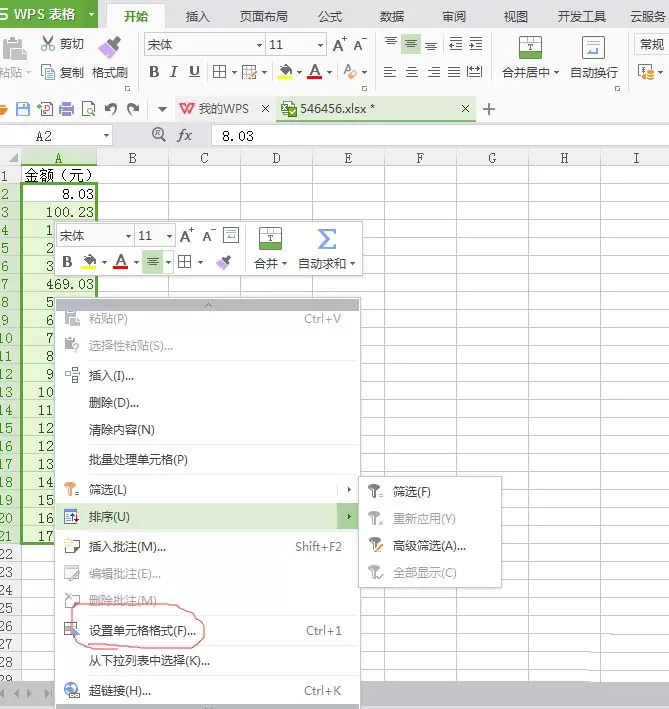The width and height of the screenshot is (669, 709).
Task: Click the decrease indent icon
Action: pyautogui.click(x=455, y=44)
